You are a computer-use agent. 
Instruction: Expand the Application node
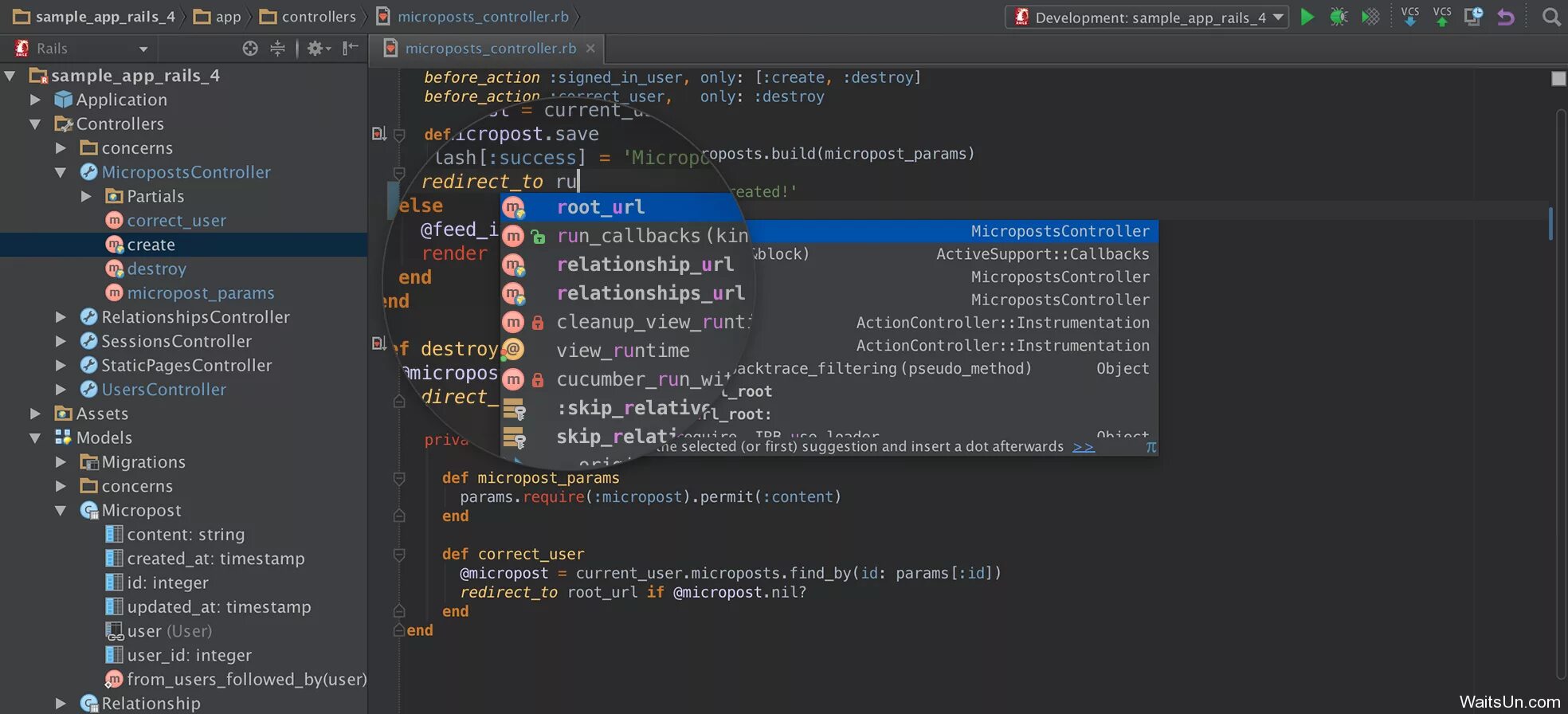[x=34, y=100]
